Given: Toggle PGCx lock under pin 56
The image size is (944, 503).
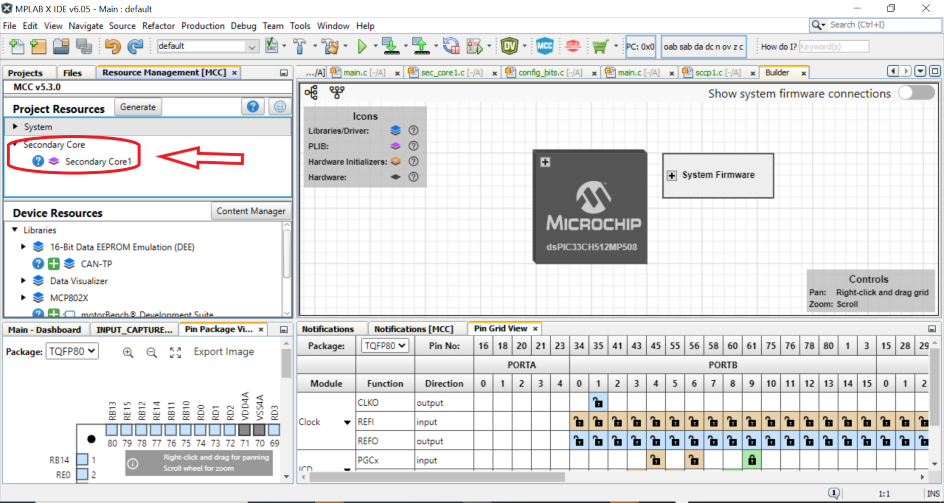Looking at the screenshot, I should (x=694, y=460).
